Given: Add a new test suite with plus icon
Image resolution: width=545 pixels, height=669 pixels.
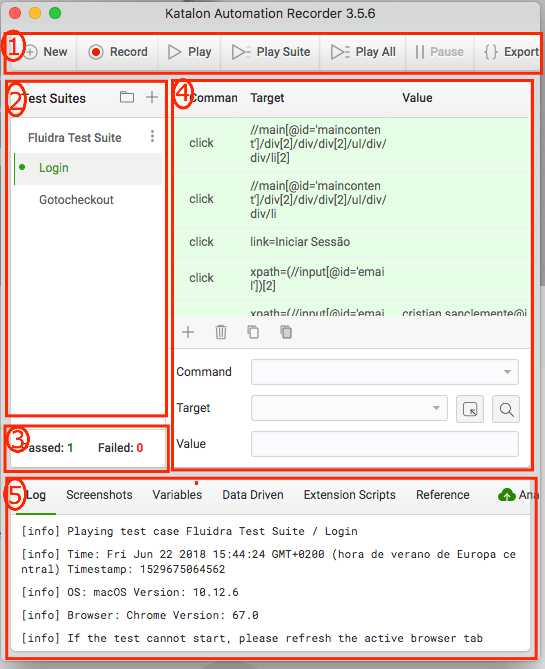Looking at the screenshot, I should [x=152, y=97].
